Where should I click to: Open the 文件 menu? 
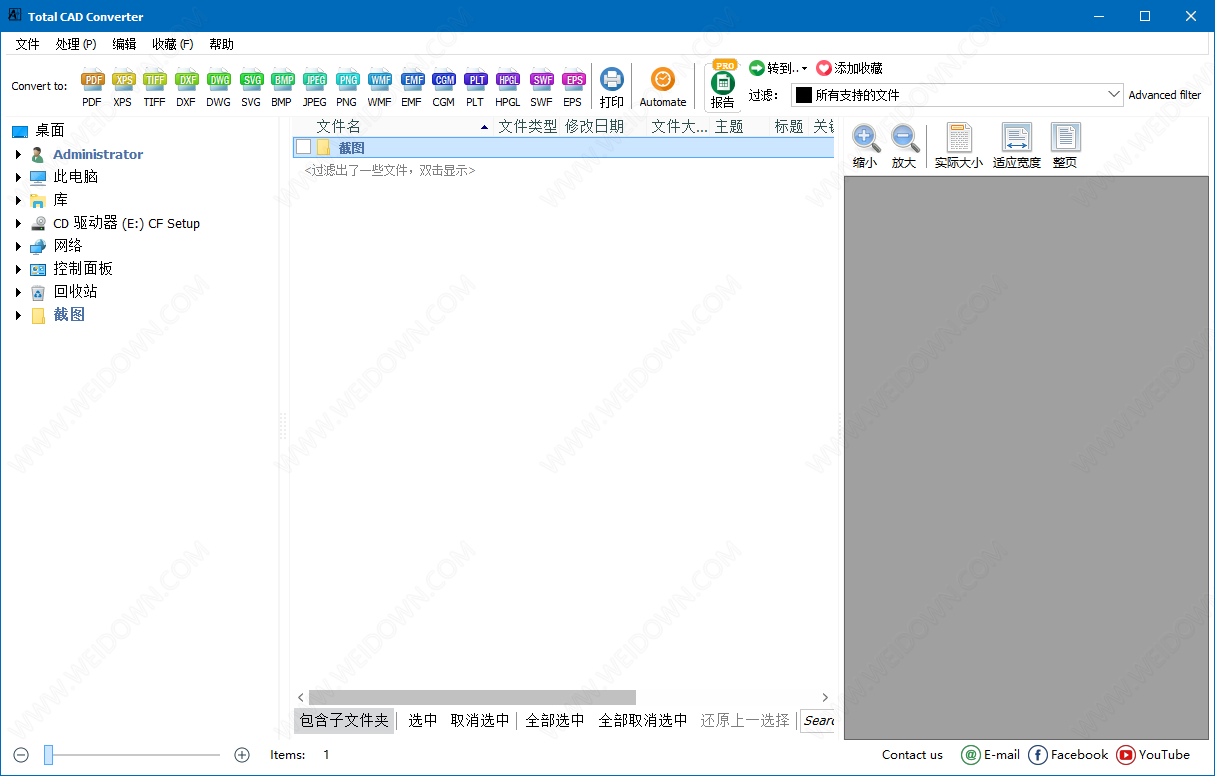pos(28,44)
